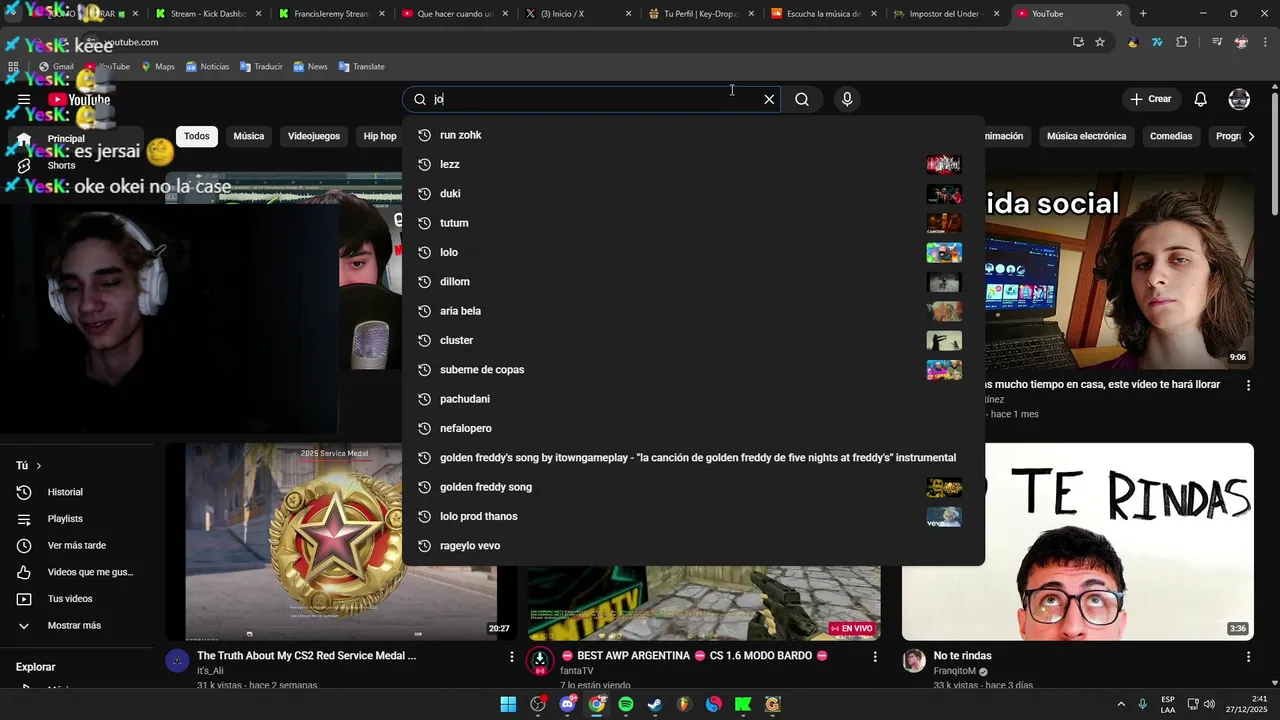1280x720 pixels.
Task: Open Steam from taskbar
Action: tap(655, 704)
